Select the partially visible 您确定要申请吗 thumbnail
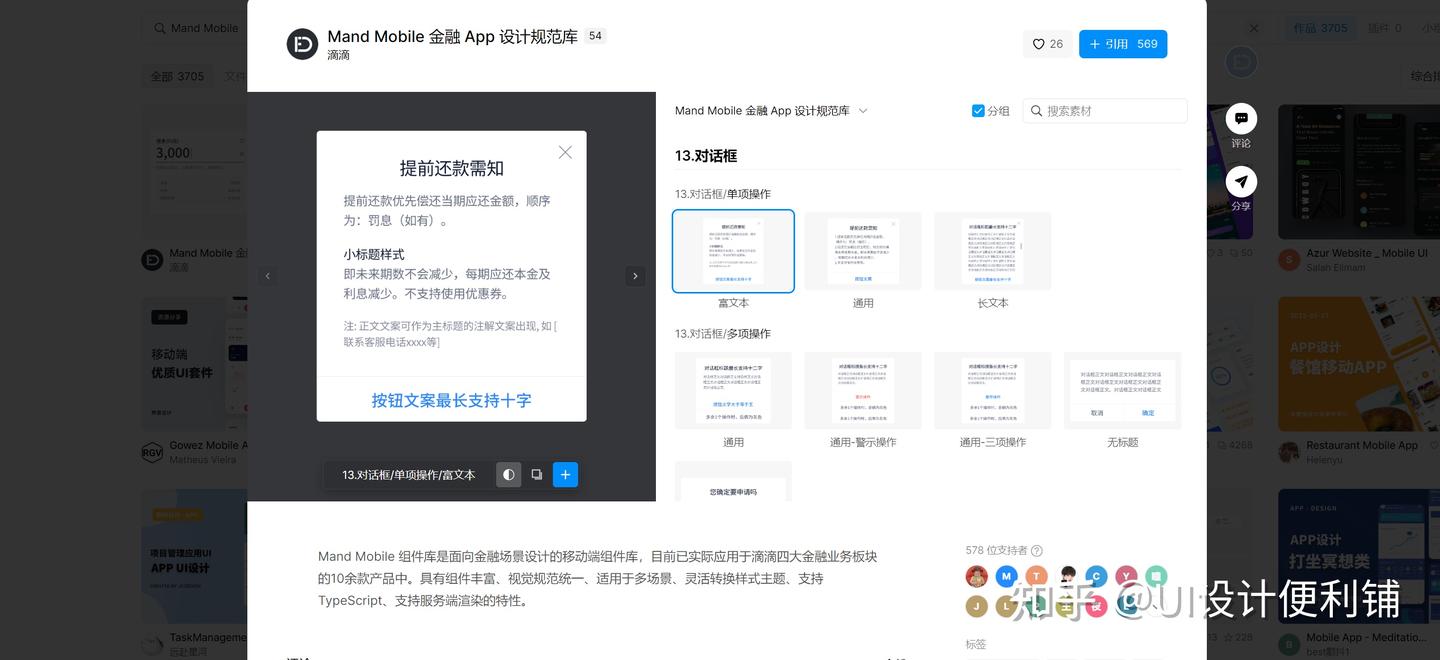Viewport: 1440px width, 660px height. tap(733, 481)
